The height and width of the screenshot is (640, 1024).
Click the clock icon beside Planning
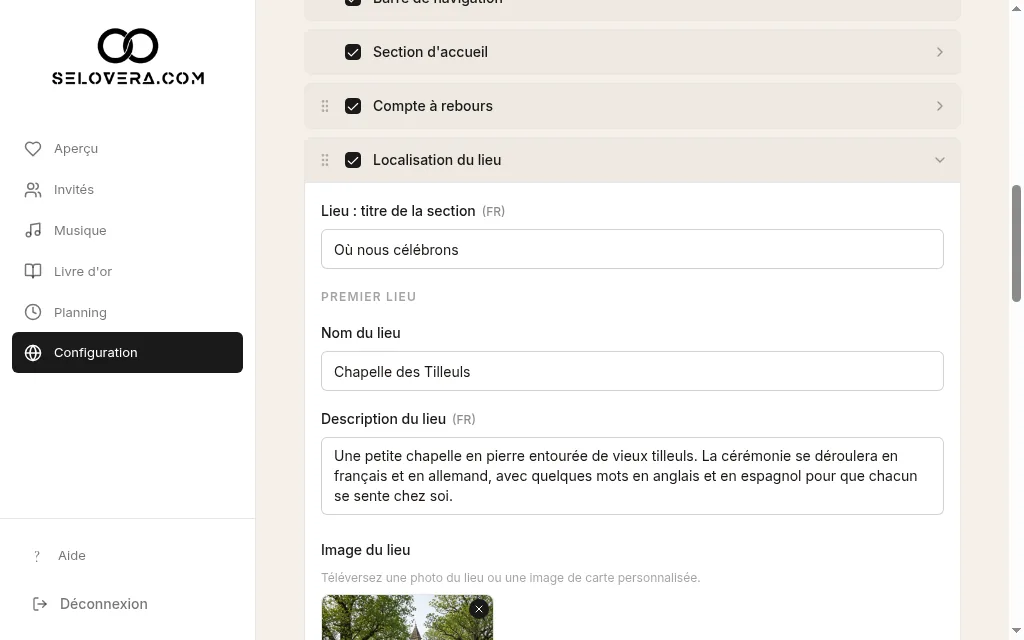[x=33, y=312]
